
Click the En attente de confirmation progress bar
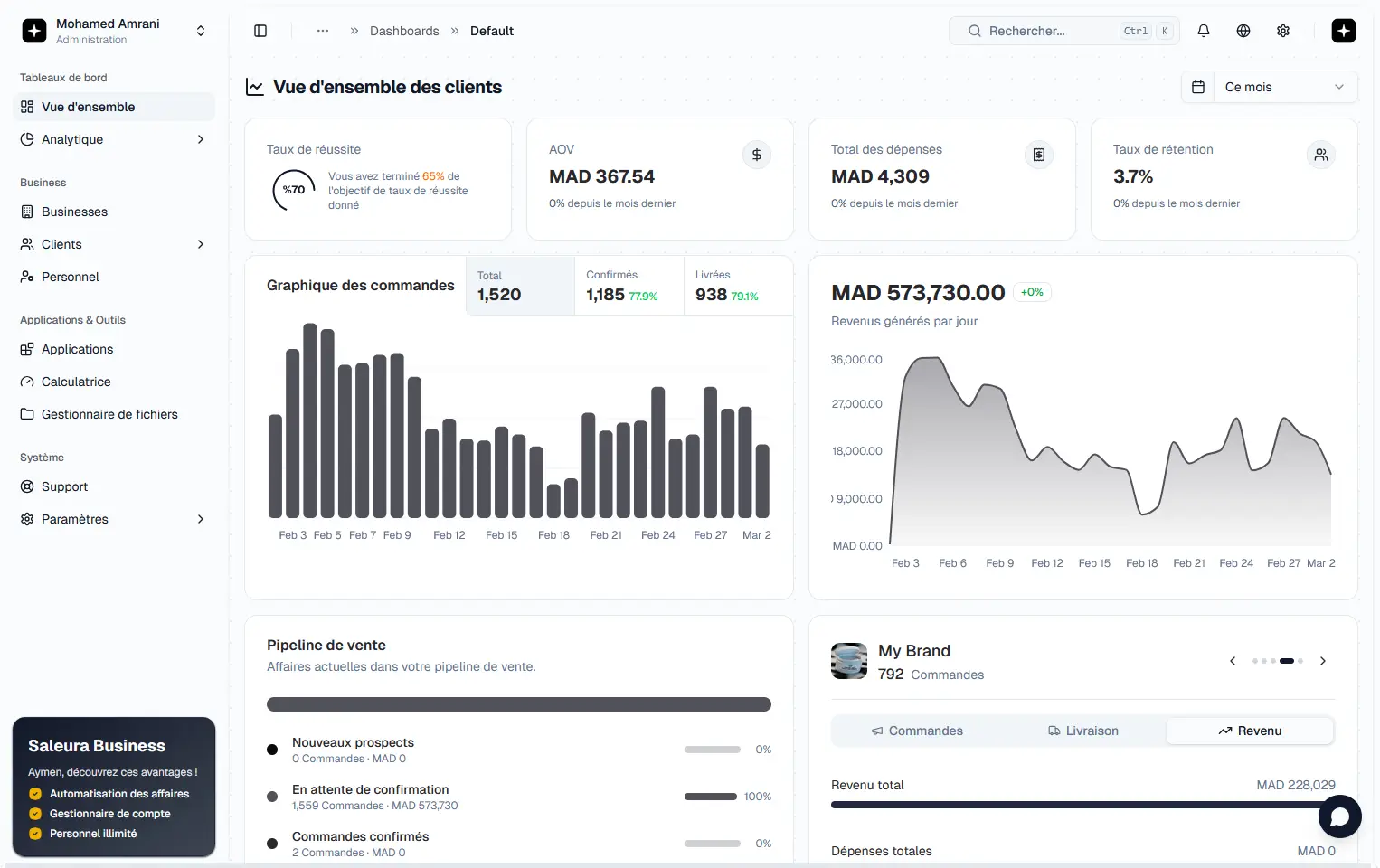click(711, 797)
